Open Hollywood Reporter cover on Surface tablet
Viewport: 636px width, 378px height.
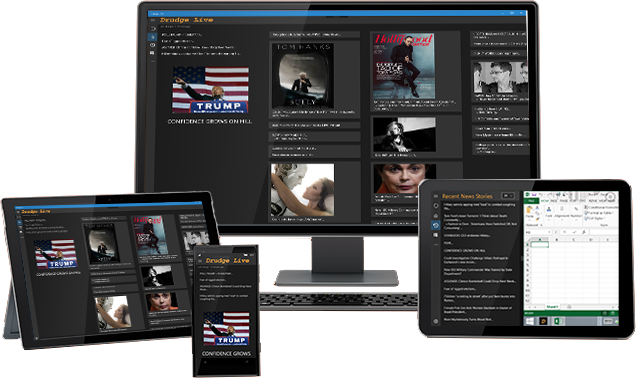tap(150, 236)
